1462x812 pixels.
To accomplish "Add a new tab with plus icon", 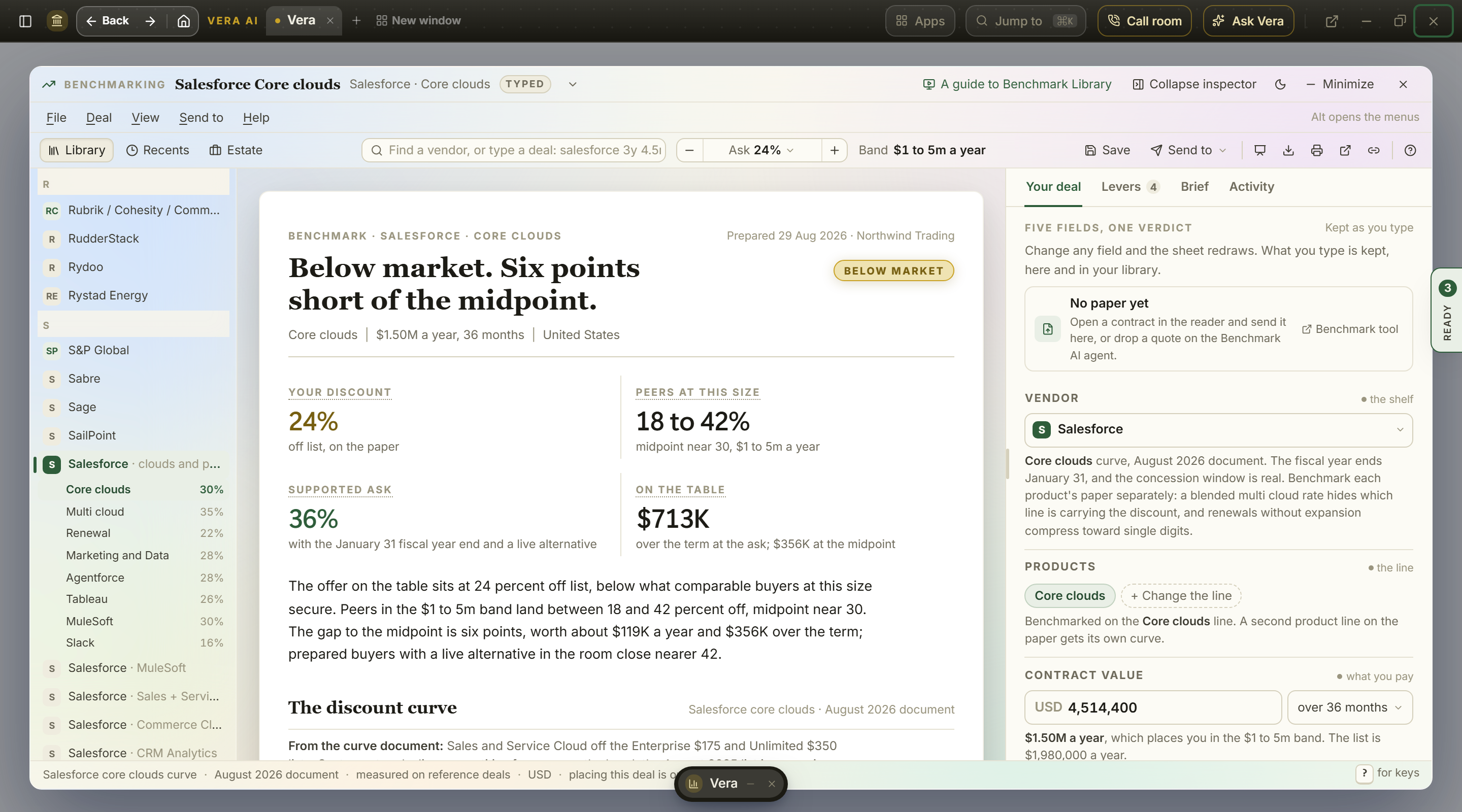I will (x=356, y=21).
